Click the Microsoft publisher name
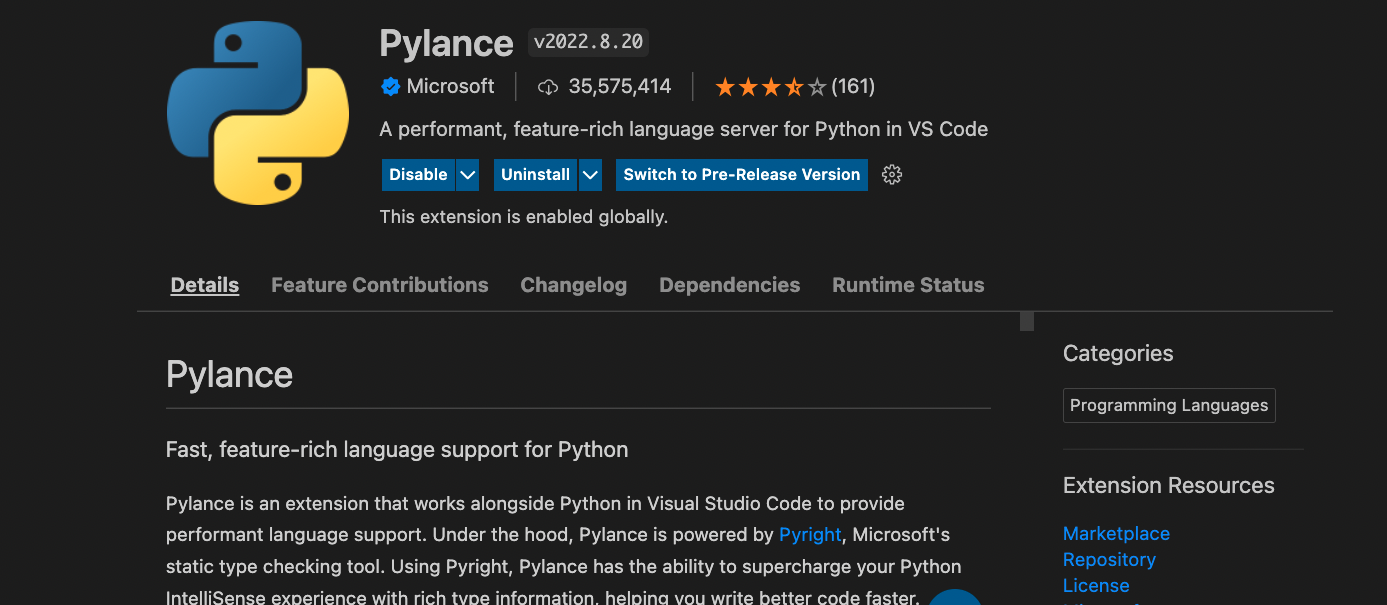 (450, 87)
